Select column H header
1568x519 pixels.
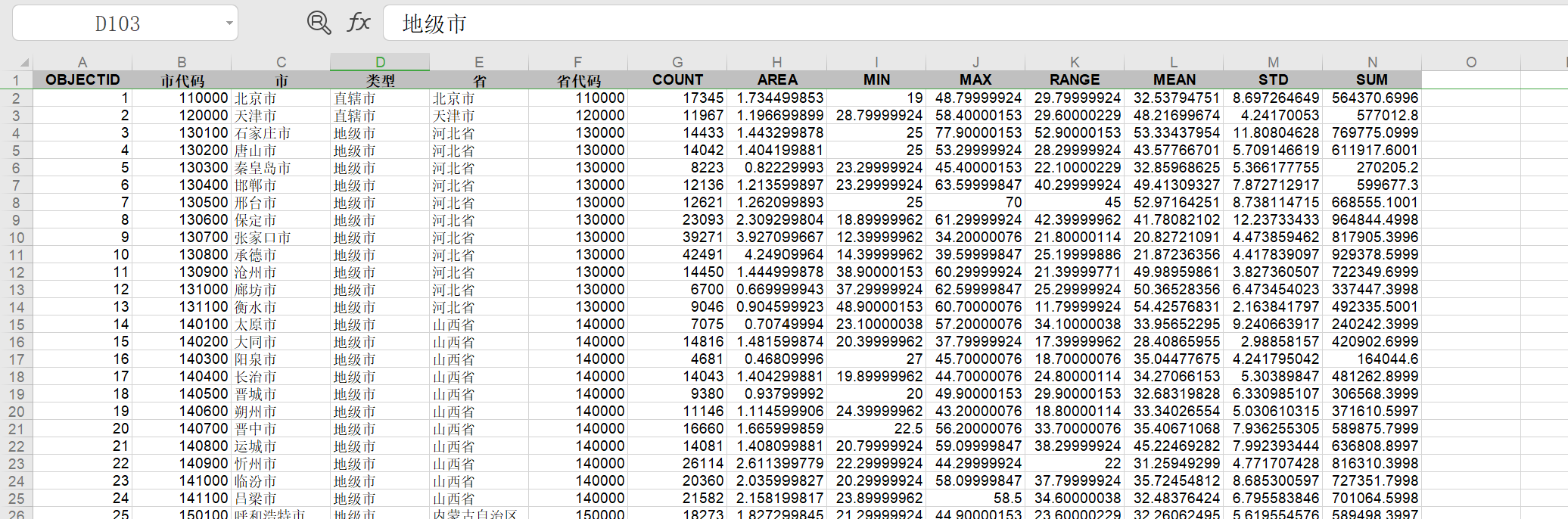pos(776,62)
